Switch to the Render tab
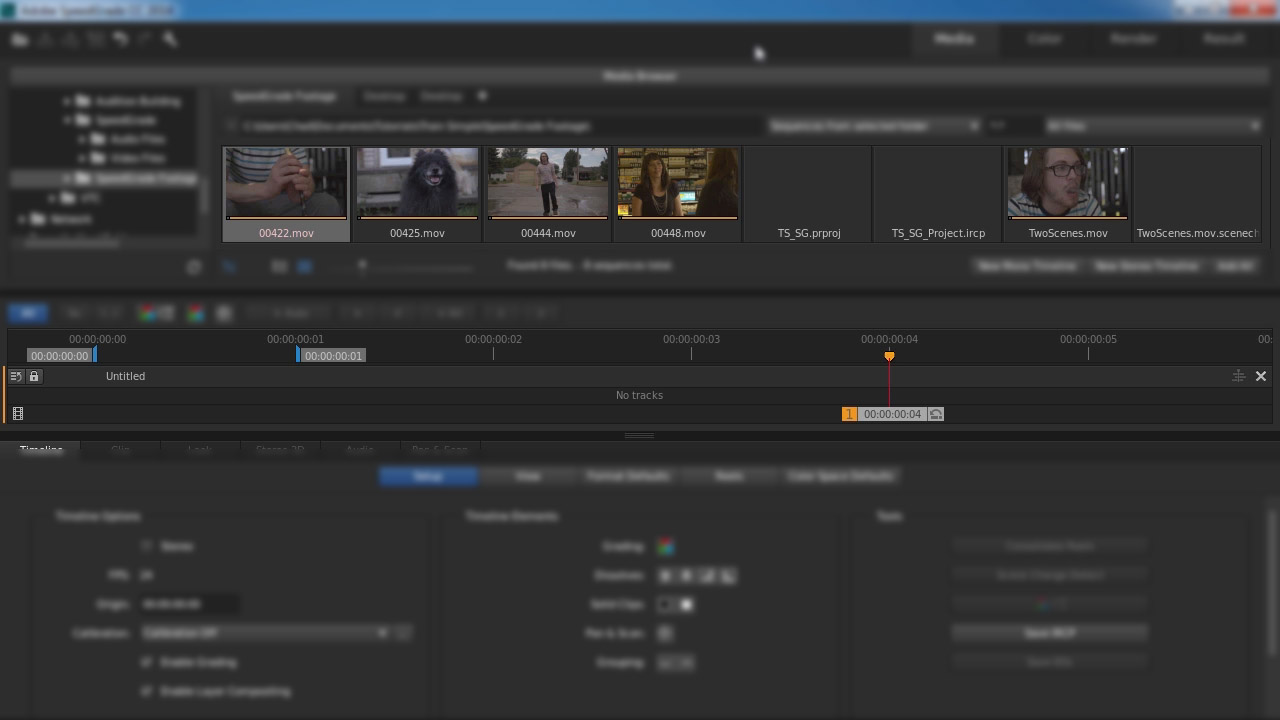Screen dimensions: 1280x720 click(x=1133, y=39)
